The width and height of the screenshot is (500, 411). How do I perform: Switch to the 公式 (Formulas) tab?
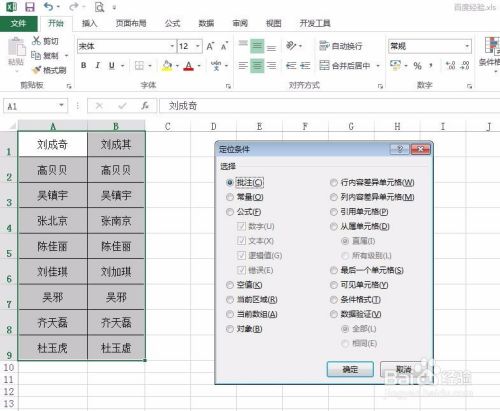(x=172, y=23)
